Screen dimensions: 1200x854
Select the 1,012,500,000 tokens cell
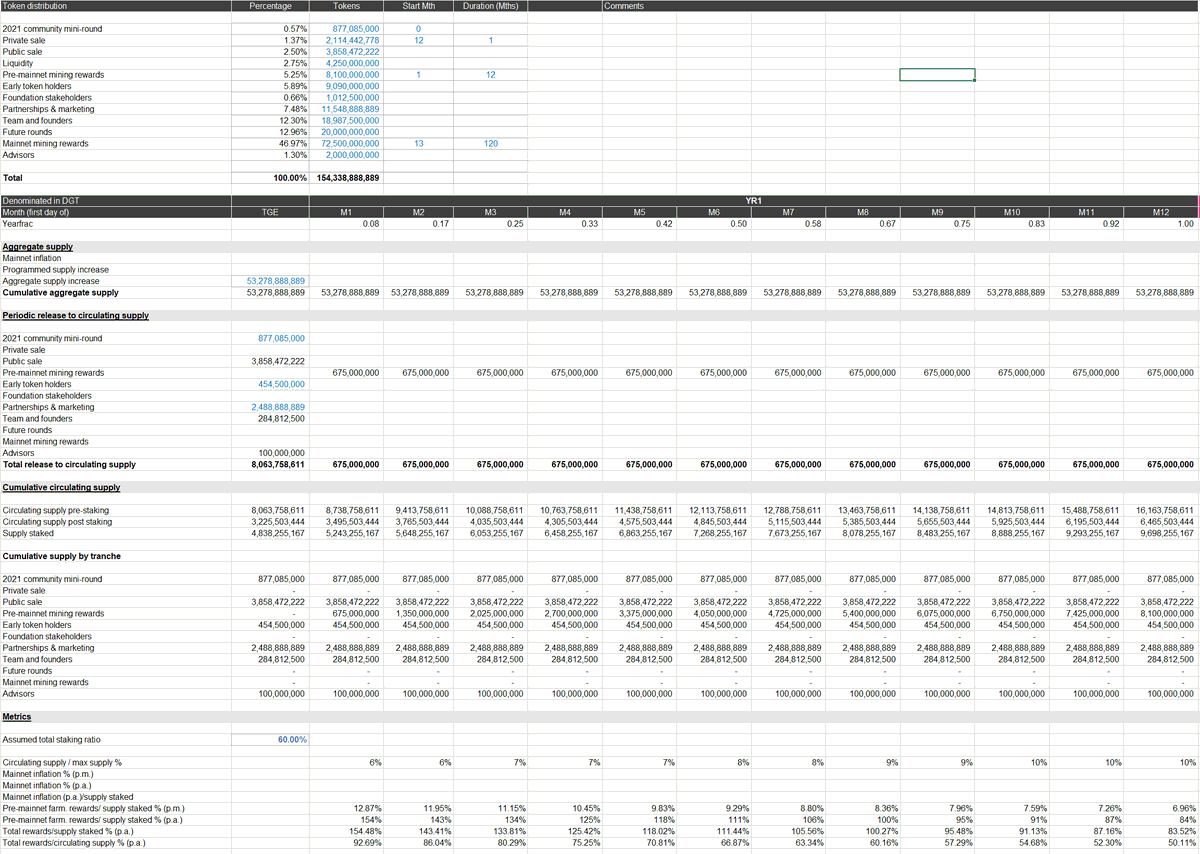pos(345,98)
